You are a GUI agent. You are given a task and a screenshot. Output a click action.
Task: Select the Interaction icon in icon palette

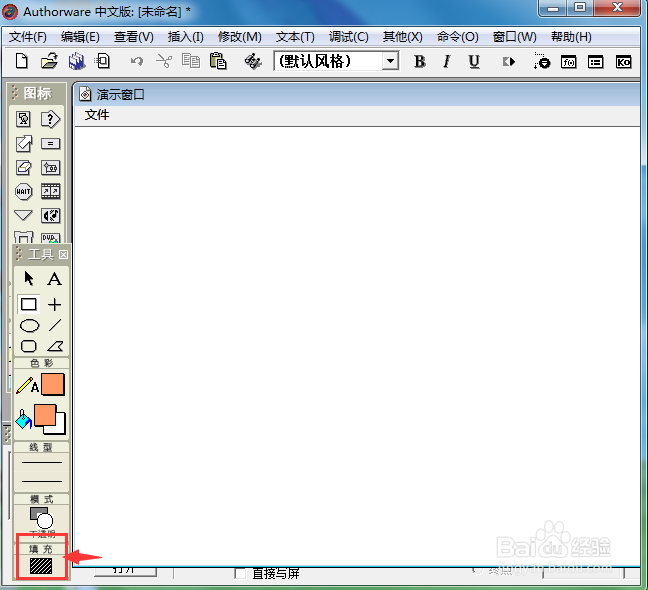pyautogui.click(x=50, y=119)
